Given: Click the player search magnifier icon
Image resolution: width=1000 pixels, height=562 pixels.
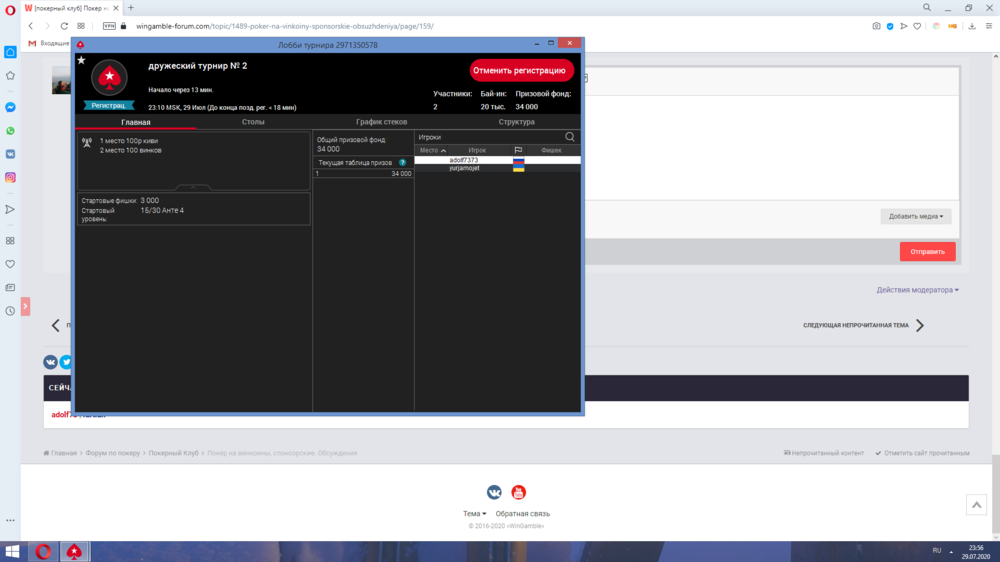Looking at the screenshot, I should tap(570, 137).
